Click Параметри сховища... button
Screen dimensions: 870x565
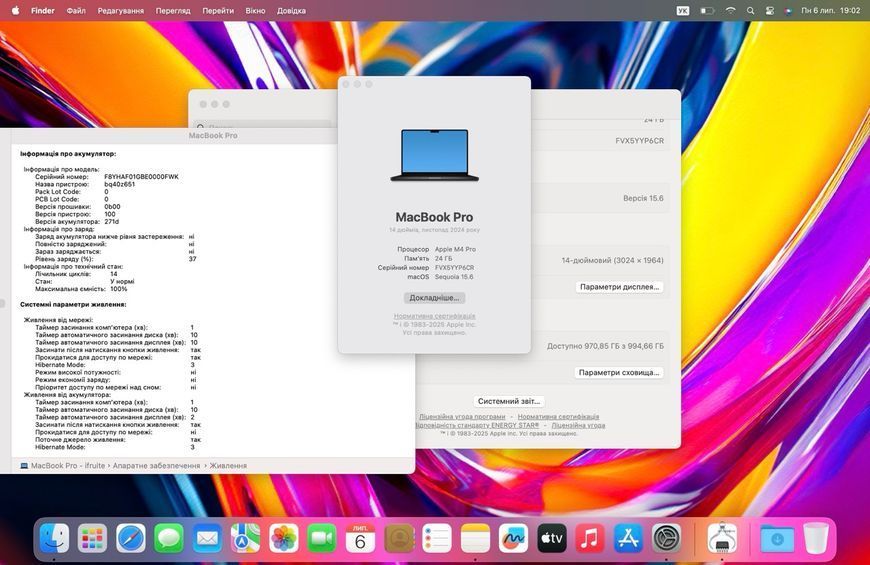[619, 372]
